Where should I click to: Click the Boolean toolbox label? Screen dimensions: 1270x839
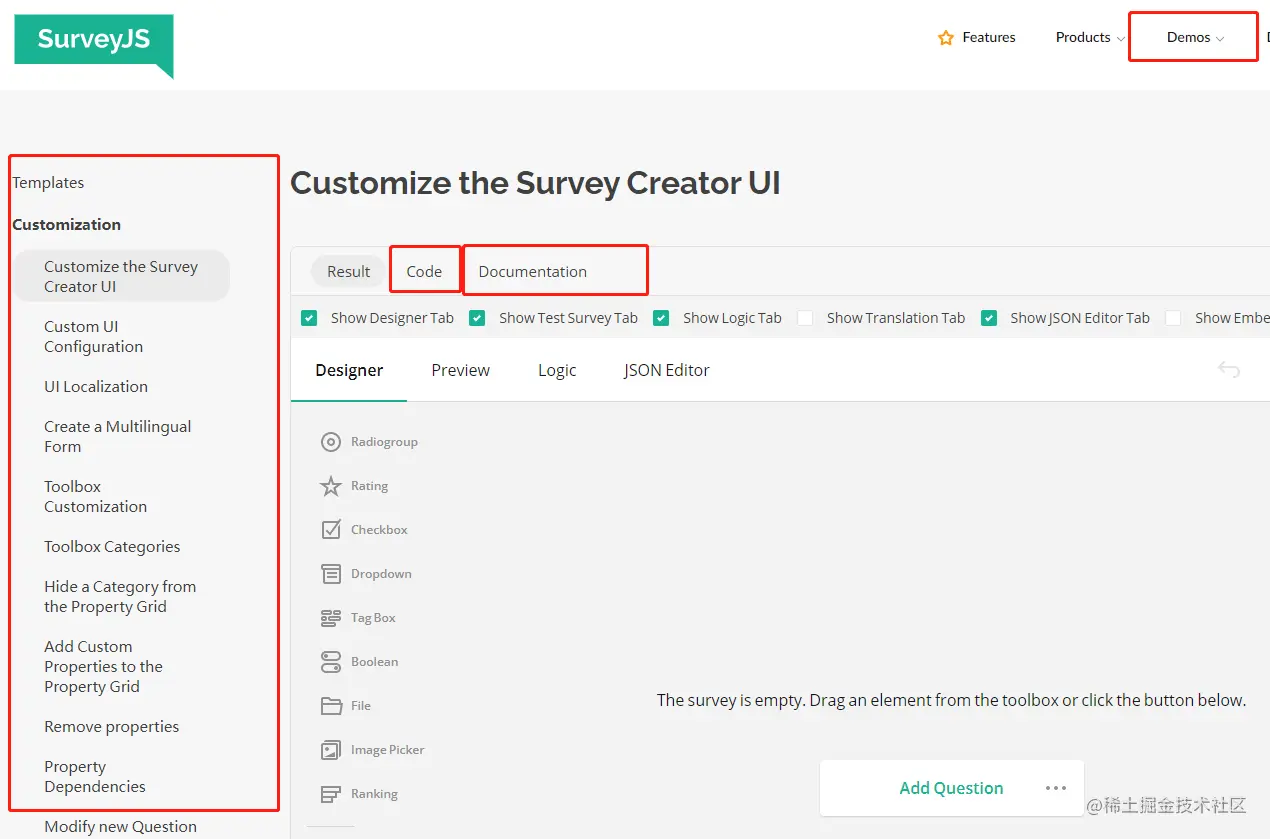tap(374, 662)
